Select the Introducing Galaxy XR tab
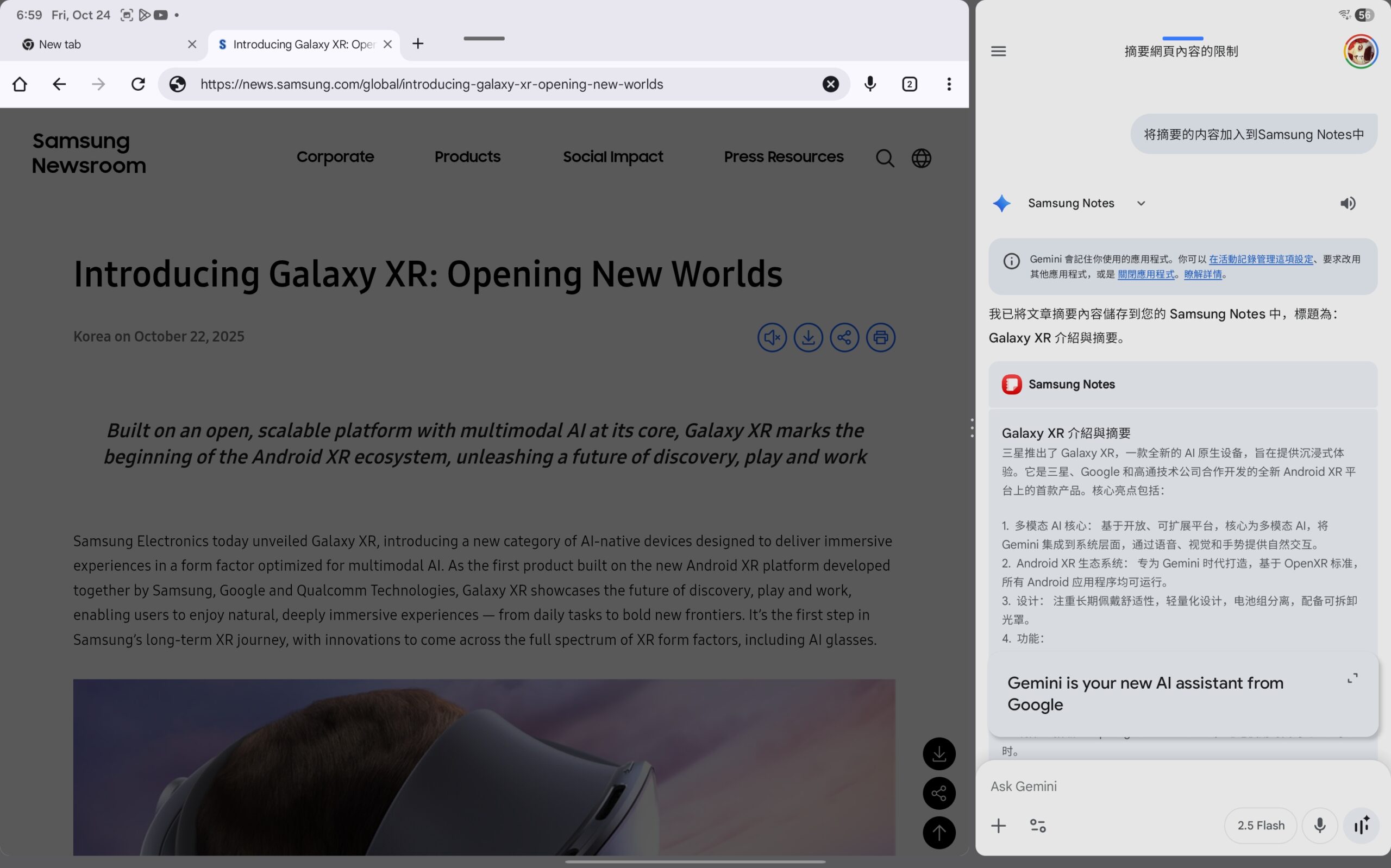The width and height of the screenshot is (1391, 868). [x=304, y=45]
